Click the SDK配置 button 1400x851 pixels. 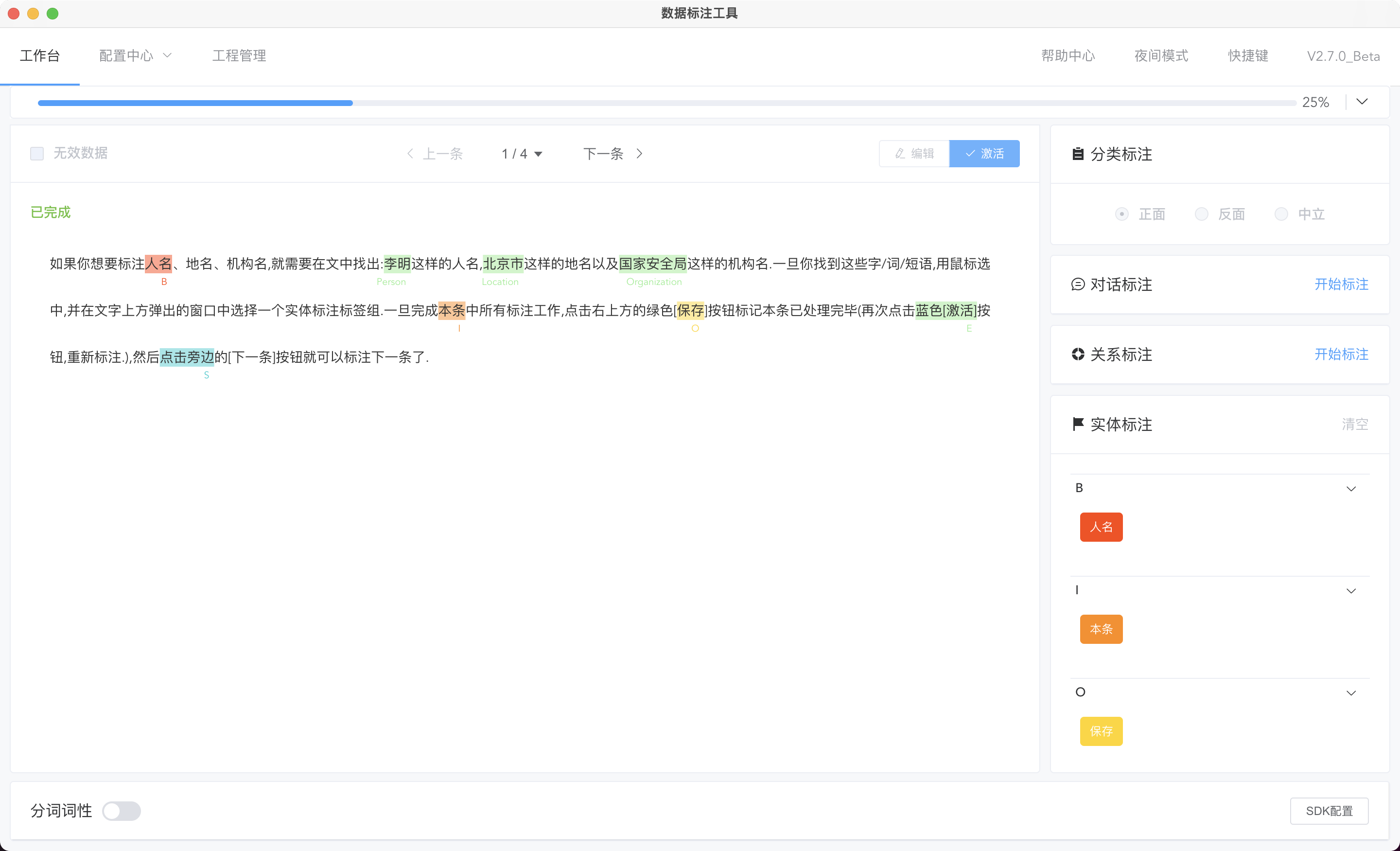click(x=1329, y=811)
